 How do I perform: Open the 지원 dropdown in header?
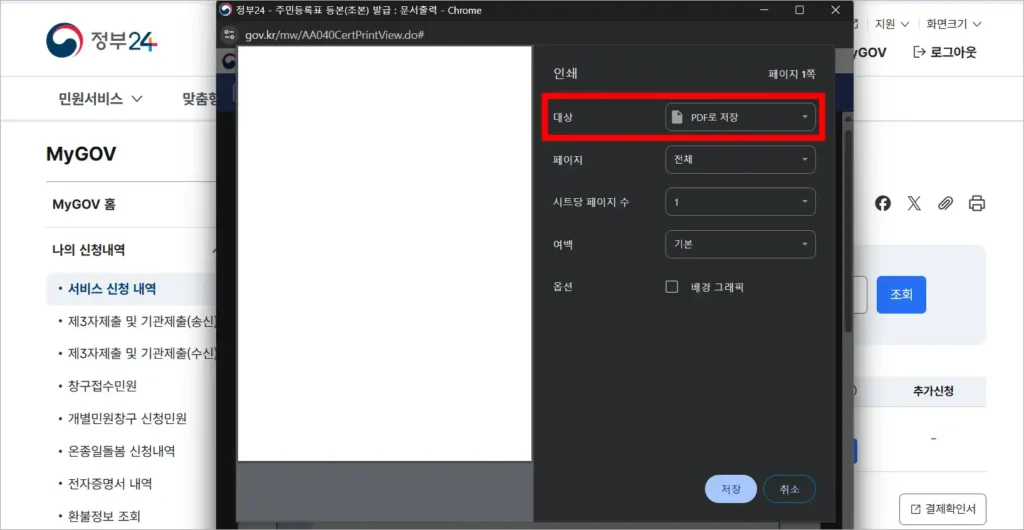[892, 24]
